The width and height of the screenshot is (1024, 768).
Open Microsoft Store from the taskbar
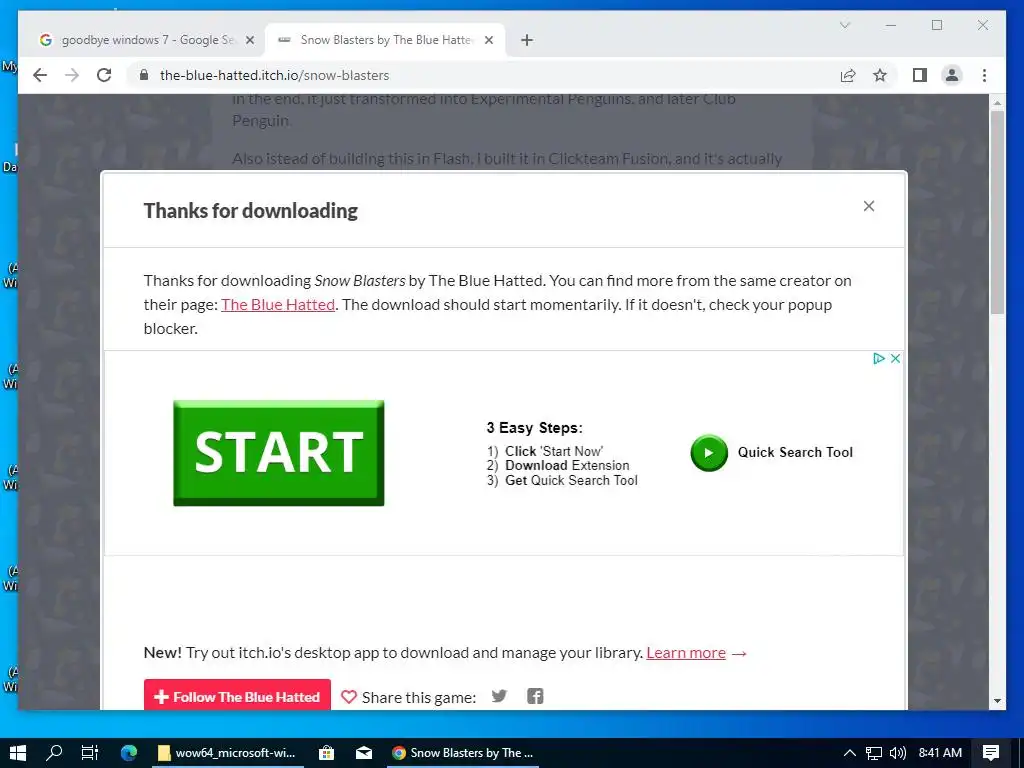(x=327, y=753)
